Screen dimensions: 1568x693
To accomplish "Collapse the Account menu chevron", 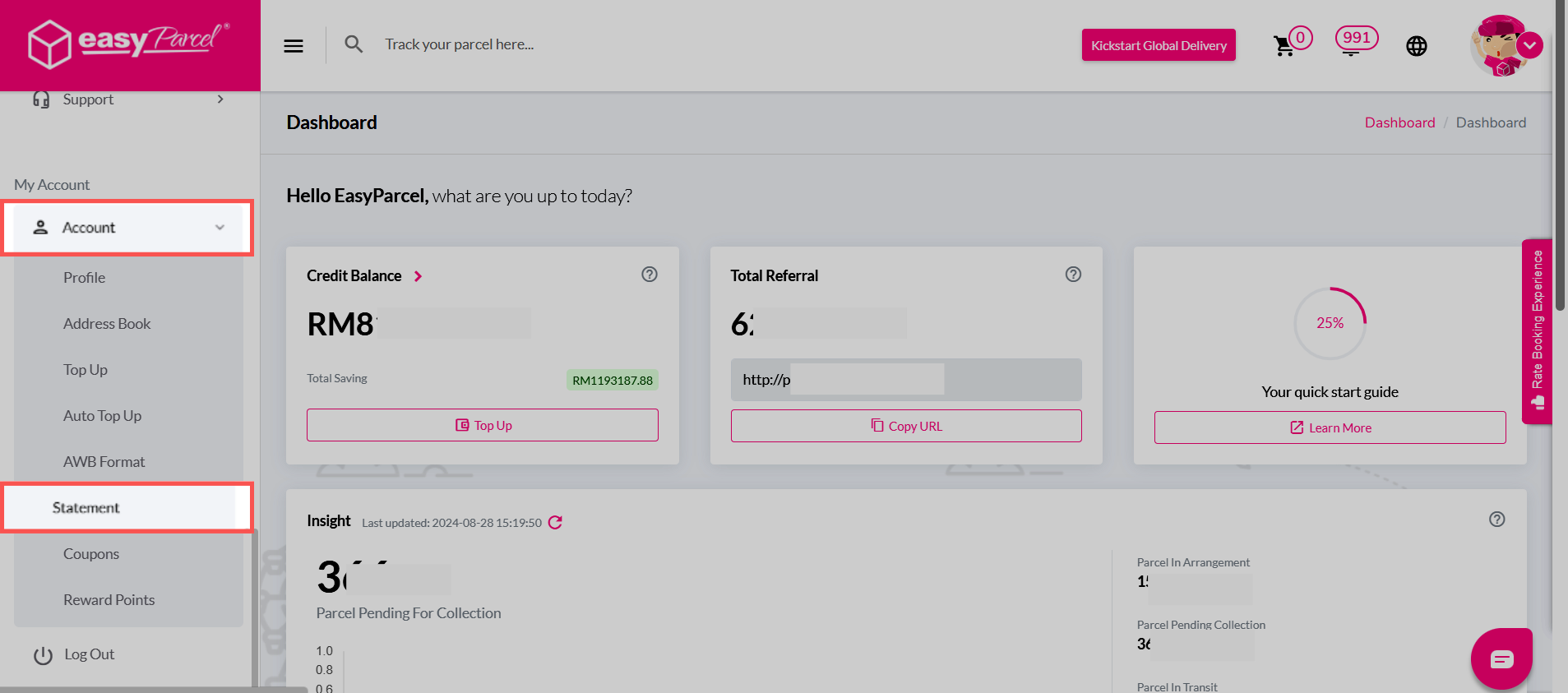I will click(x=220, y=228).
